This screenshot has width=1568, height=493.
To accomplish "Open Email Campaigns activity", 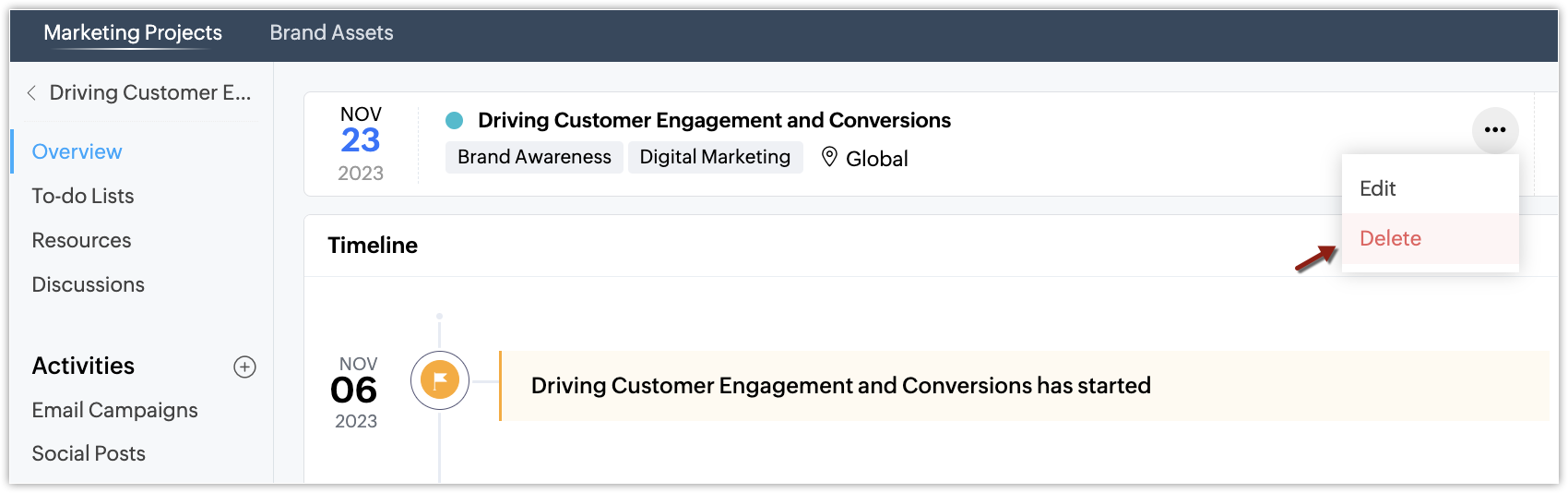I will 114,410.
